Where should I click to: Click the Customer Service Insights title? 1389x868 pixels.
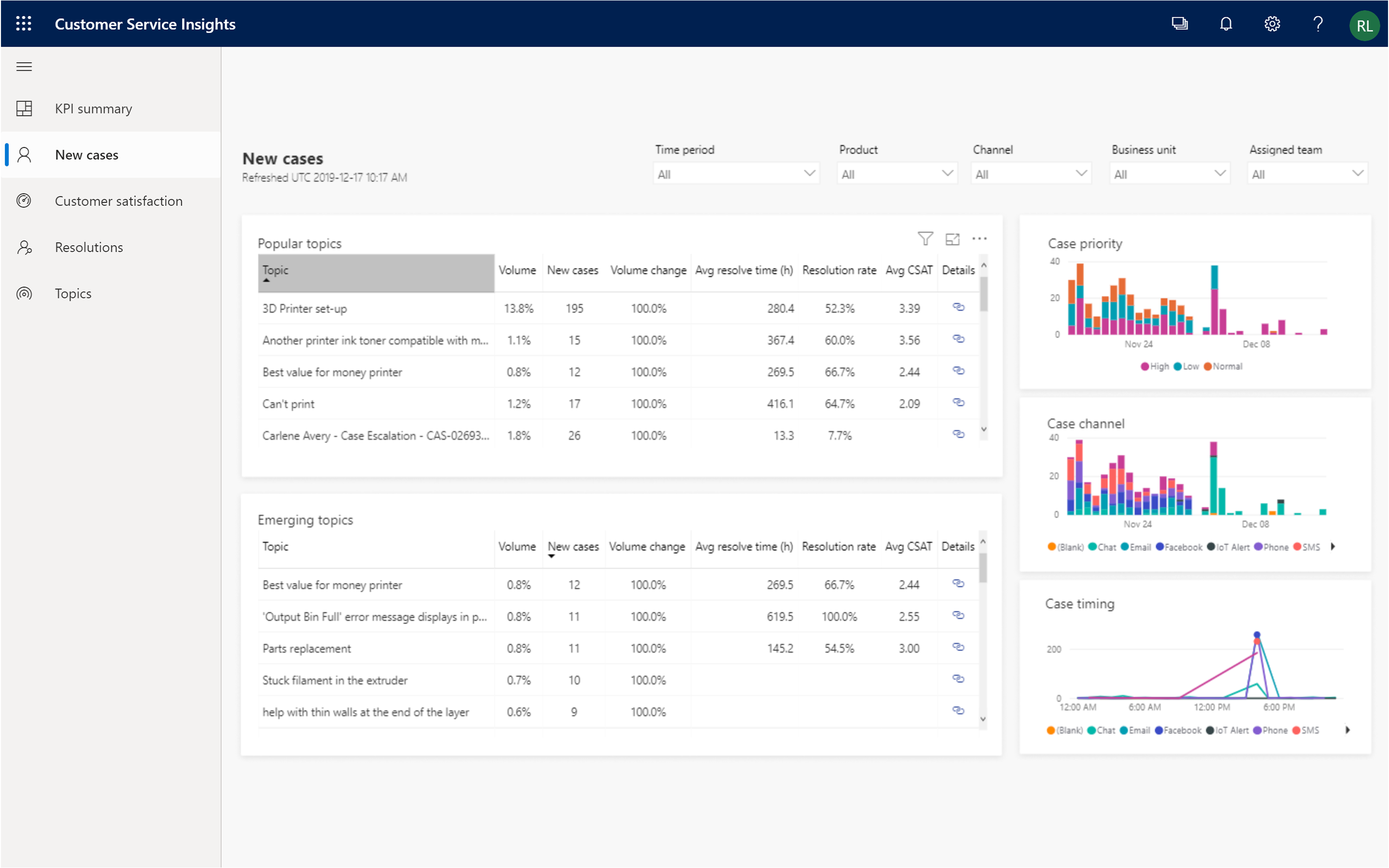[x=145, y=24]
